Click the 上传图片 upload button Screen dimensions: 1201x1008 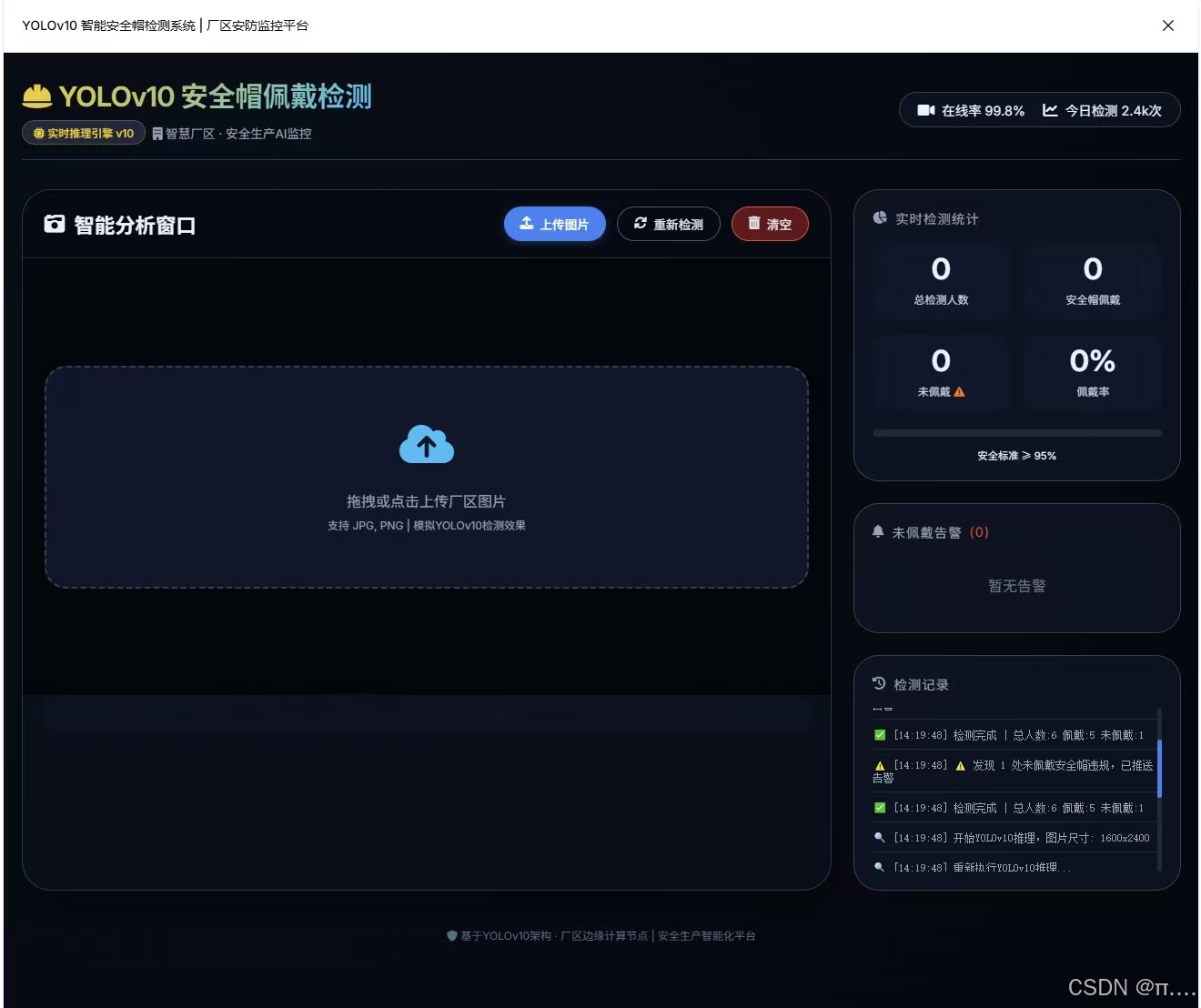click(555, 225)
